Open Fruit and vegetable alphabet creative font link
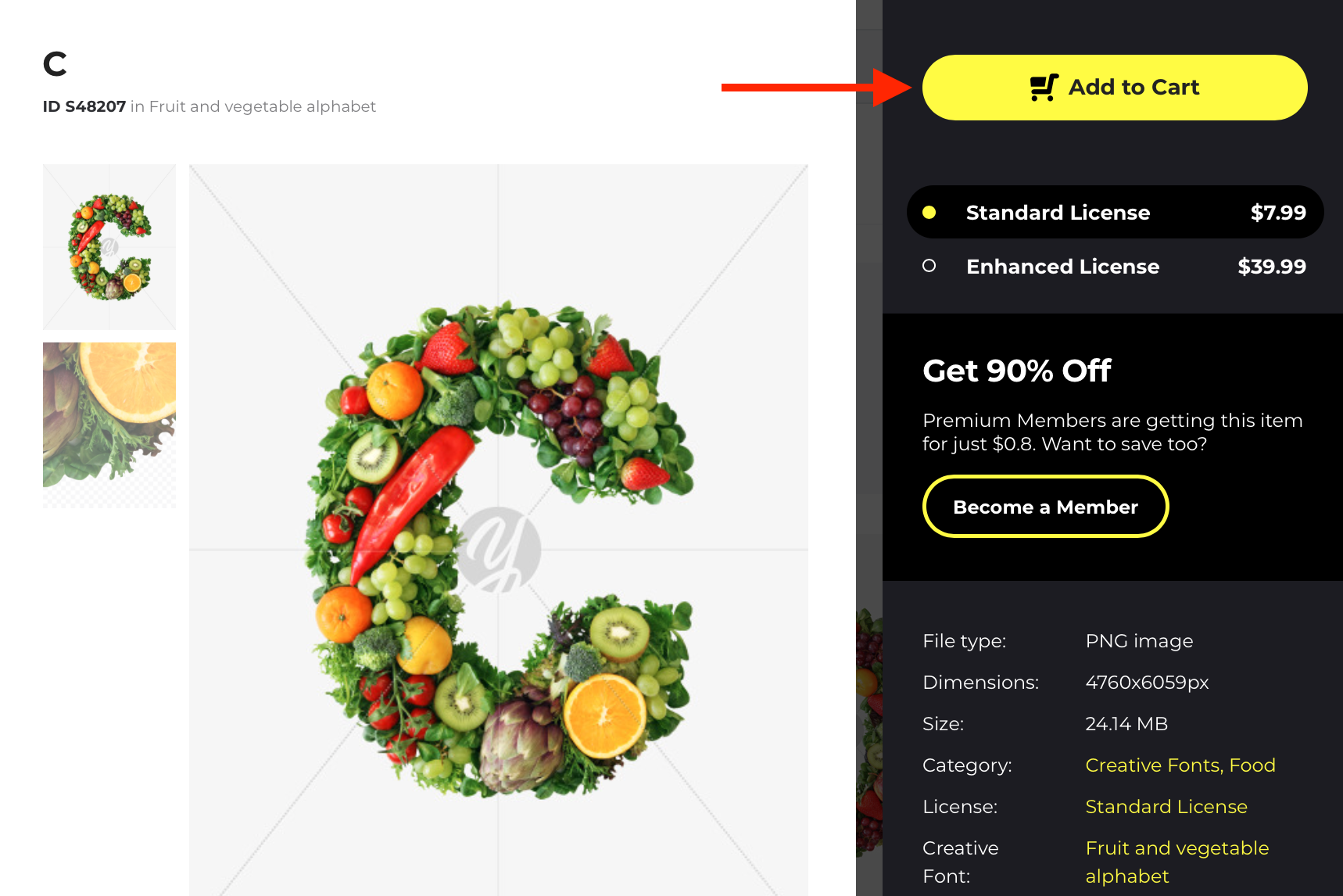 (x=1177, y=862)
